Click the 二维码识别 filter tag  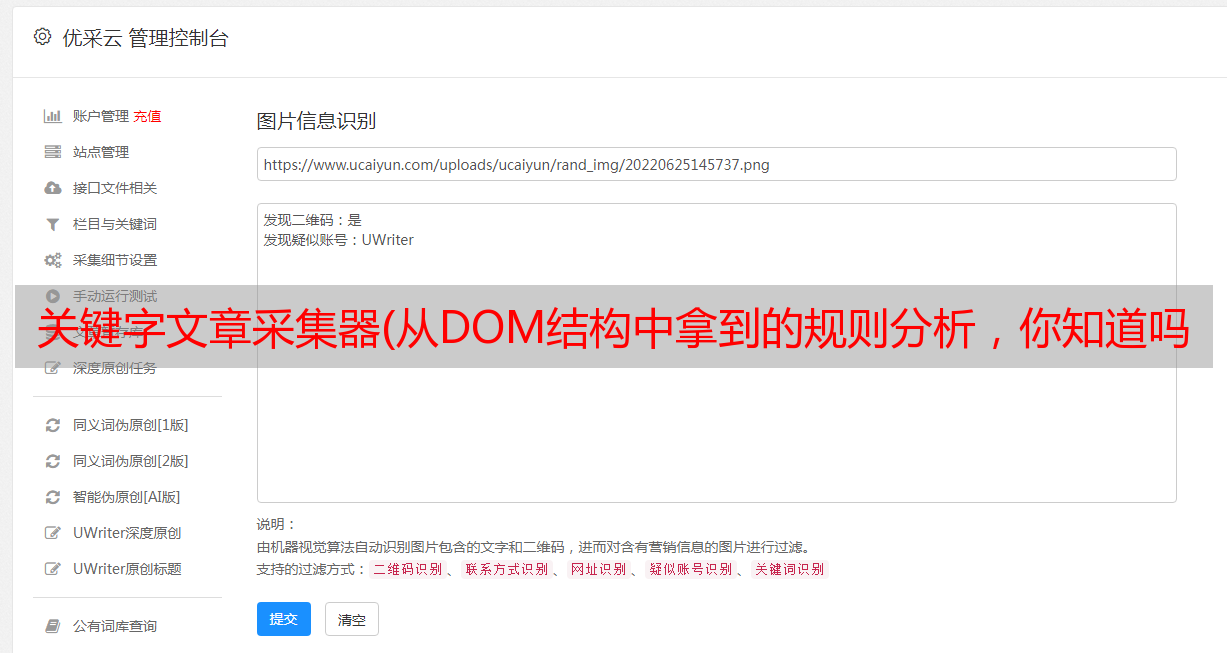(x=407, y=569)
